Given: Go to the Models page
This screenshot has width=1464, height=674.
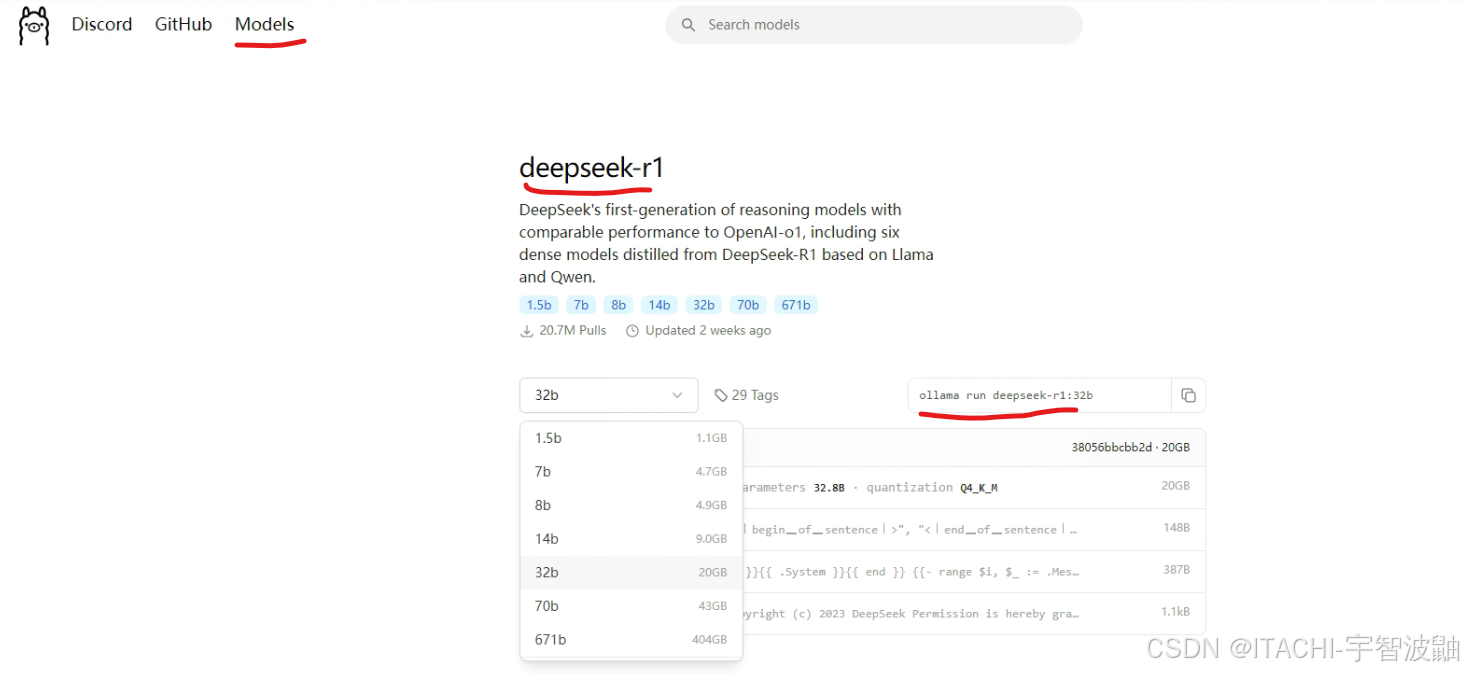Looking at the screenshot, I should click(x=264, y=24).
